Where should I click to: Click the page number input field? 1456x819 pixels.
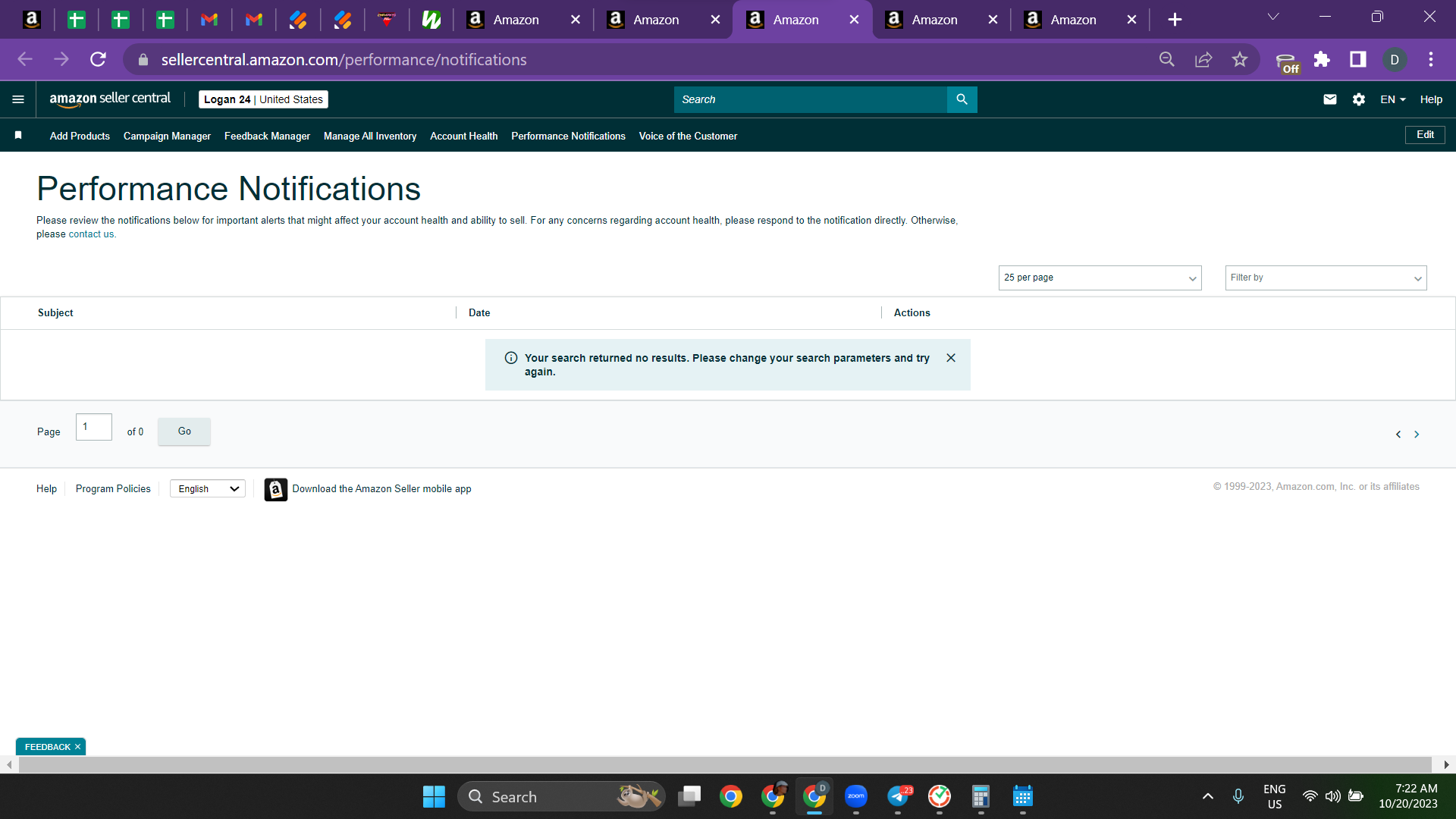94,427
